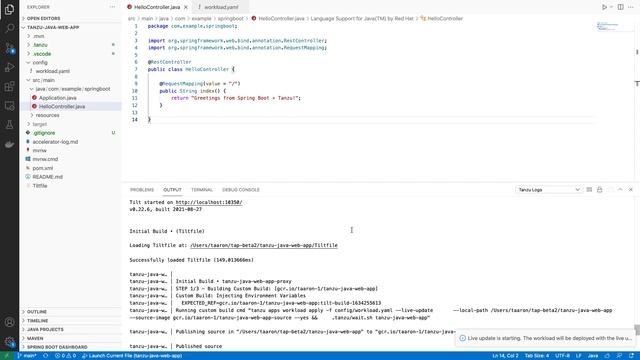This screenshot has height=360, width=640.
Task: Switch to the Debug Console tab
Action: tap(241, 190)
